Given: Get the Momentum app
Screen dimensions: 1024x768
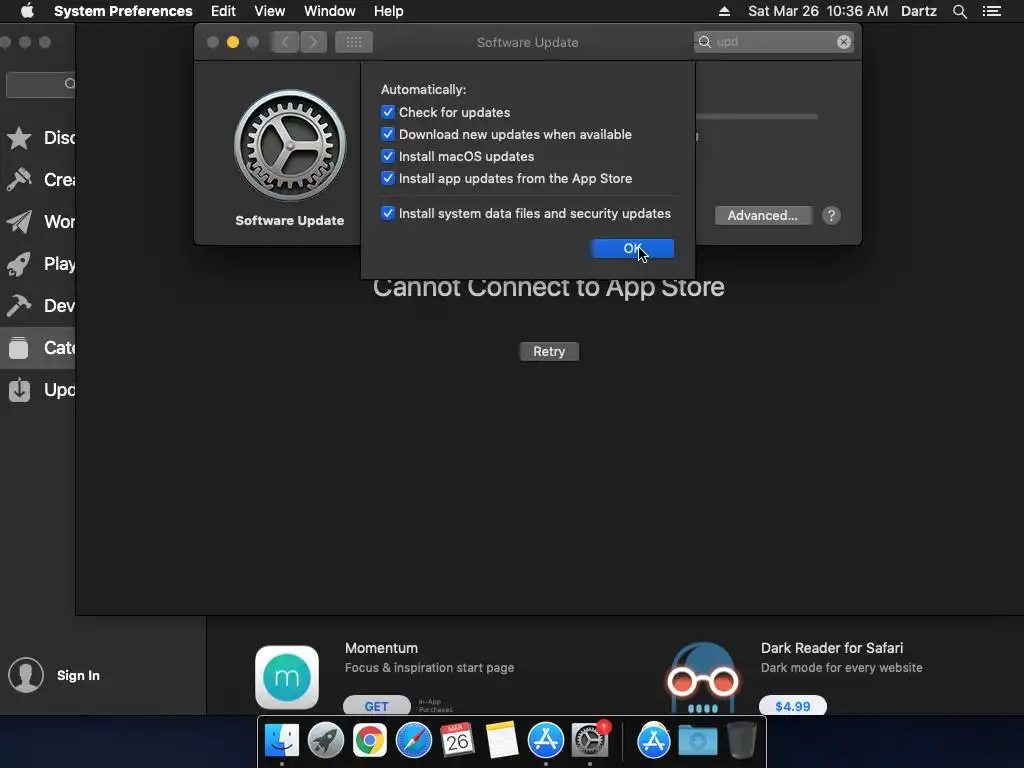Looking at the screenshot, I should tap(377, 706).
